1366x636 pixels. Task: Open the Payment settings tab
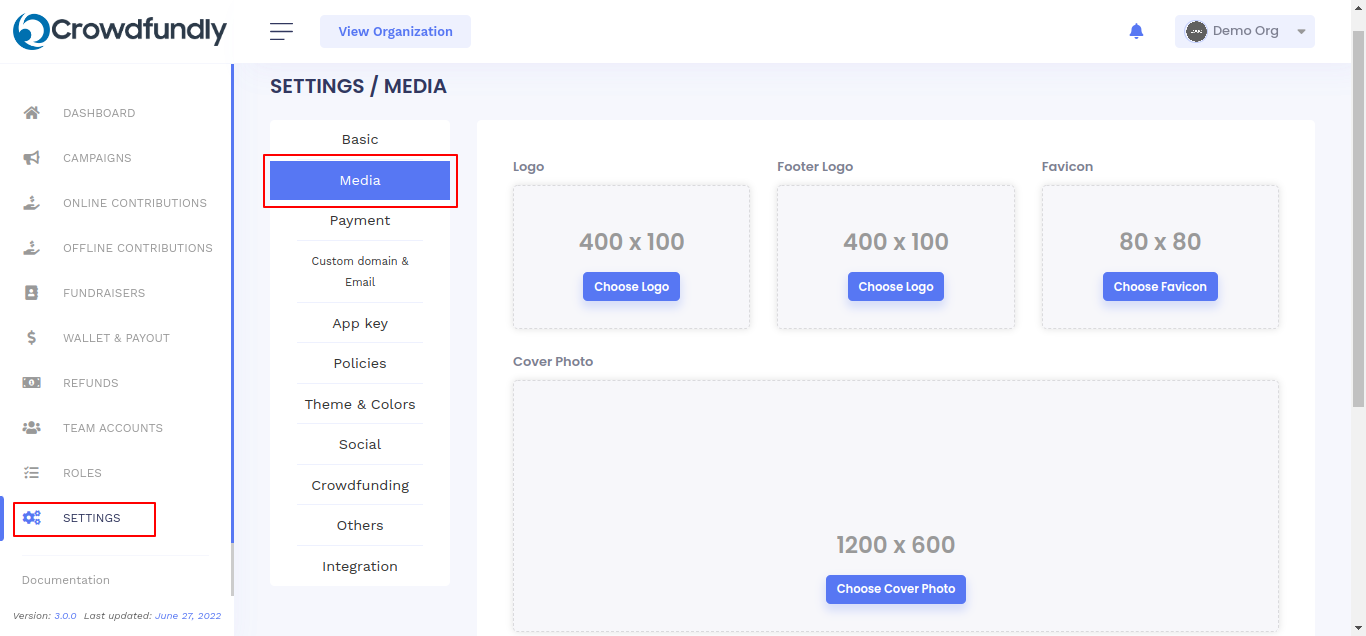pos(360,221)
